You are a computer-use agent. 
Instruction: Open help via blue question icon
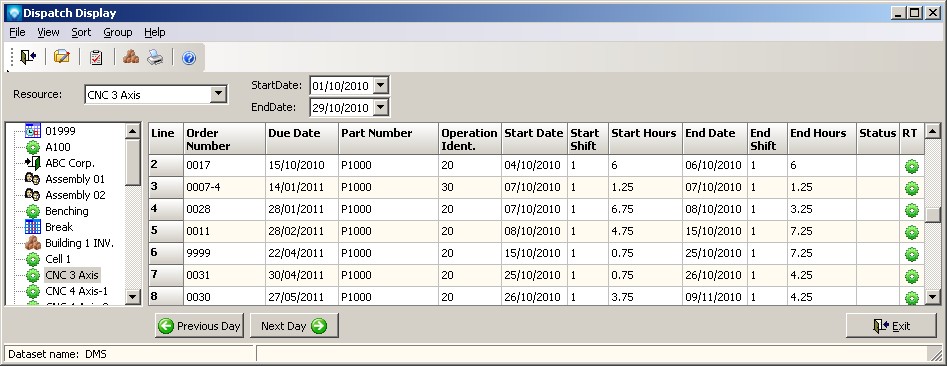tap(189, 58)
